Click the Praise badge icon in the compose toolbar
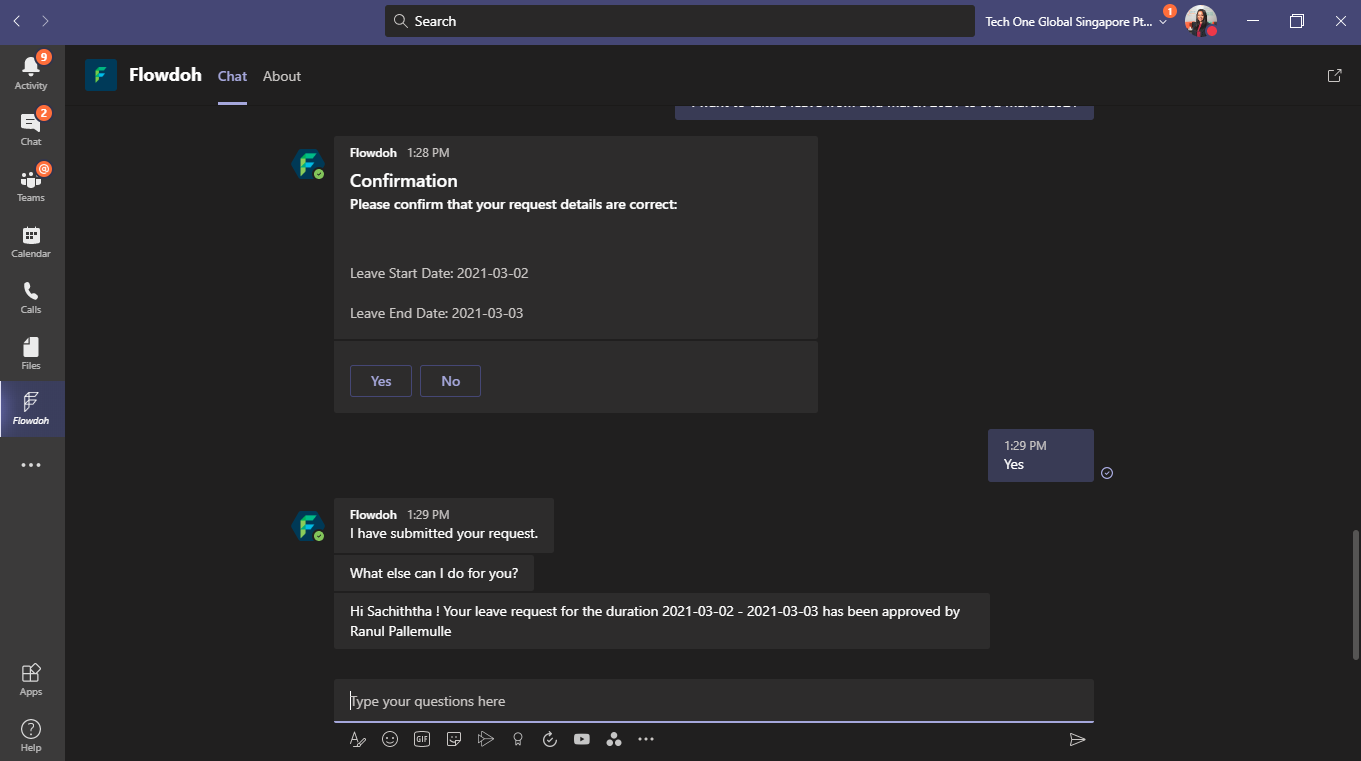Viewport: 1361px width, 761px height. click(518, 739)
